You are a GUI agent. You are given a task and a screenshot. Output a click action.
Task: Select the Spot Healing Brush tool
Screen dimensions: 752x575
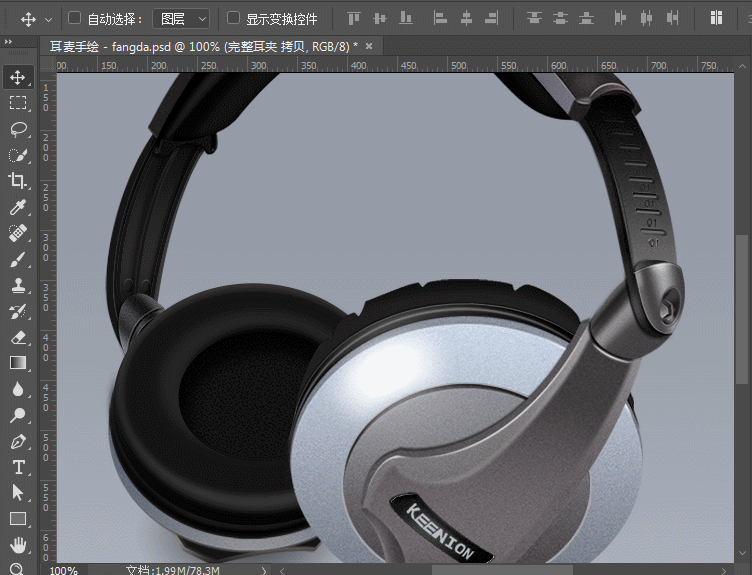pos(18,233)
